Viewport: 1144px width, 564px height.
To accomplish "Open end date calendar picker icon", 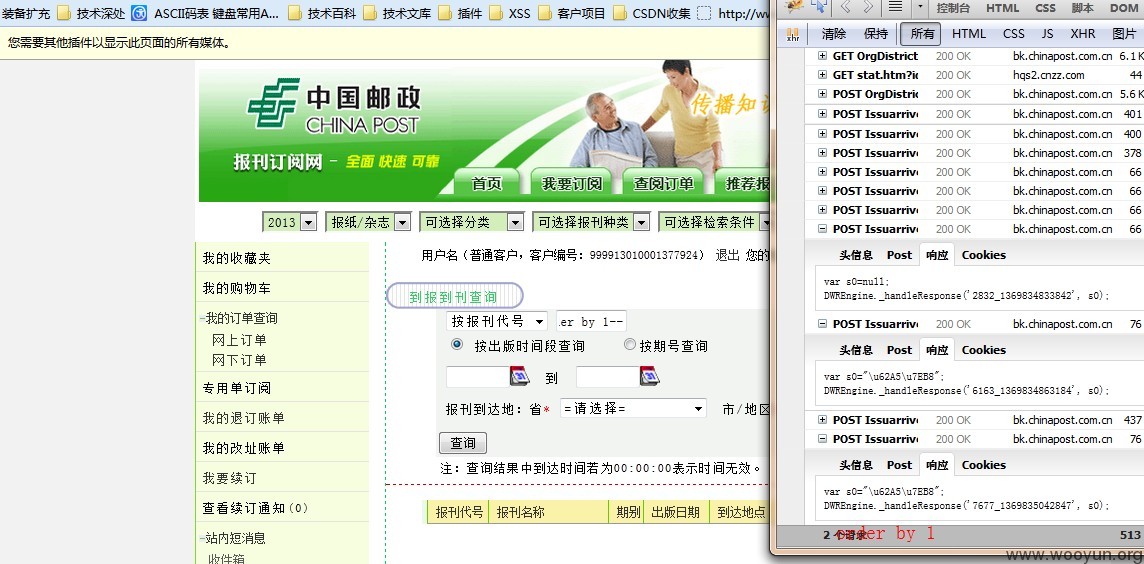I will click(650, 376).
